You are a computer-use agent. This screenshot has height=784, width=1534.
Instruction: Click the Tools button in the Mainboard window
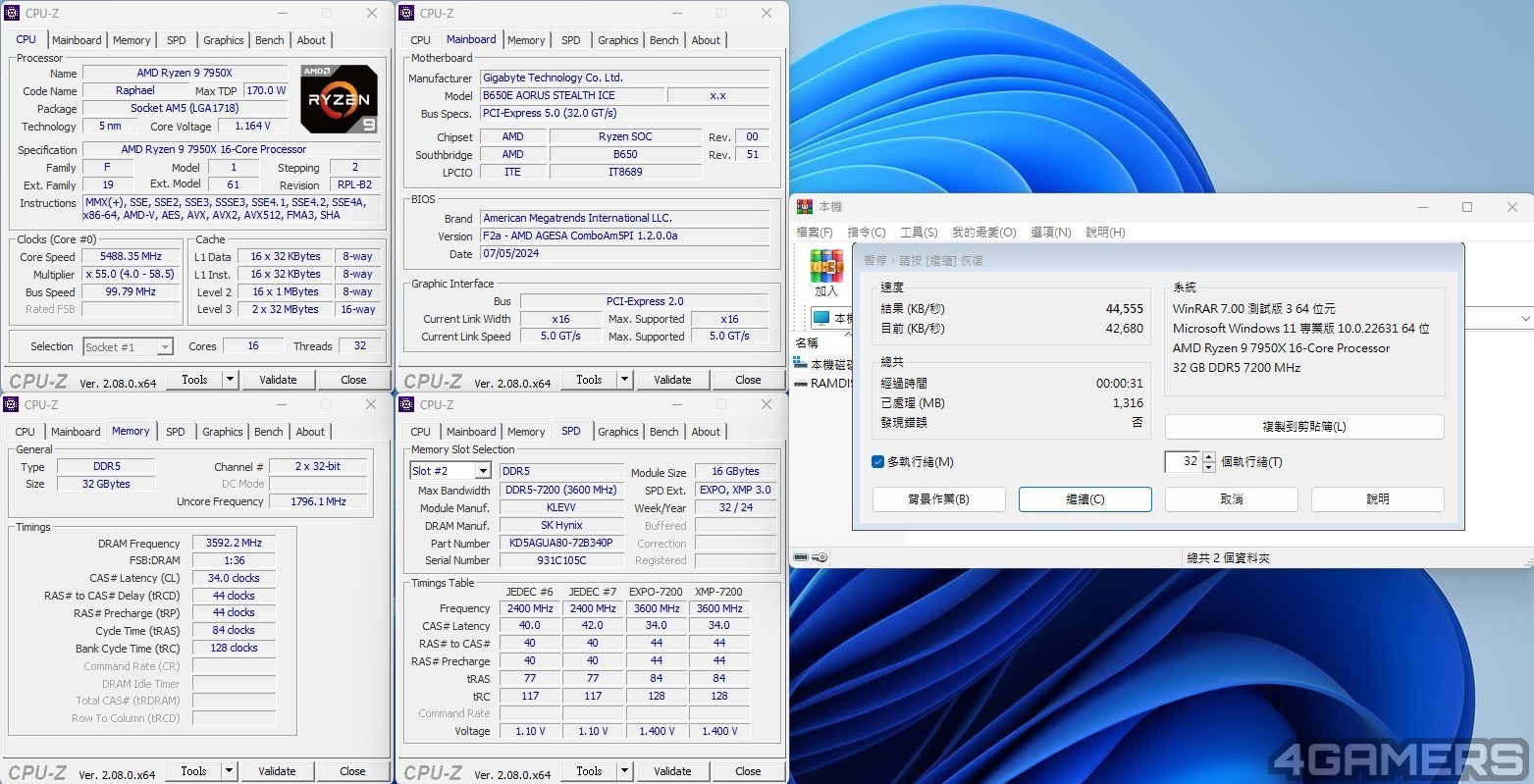coord(589,380)
